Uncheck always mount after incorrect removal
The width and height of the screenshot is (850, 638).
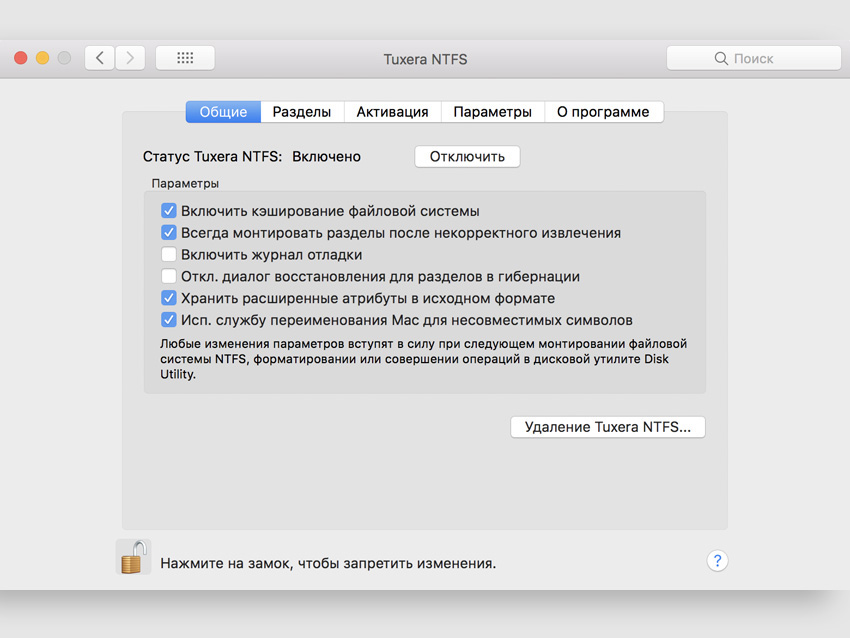[169, 233]
